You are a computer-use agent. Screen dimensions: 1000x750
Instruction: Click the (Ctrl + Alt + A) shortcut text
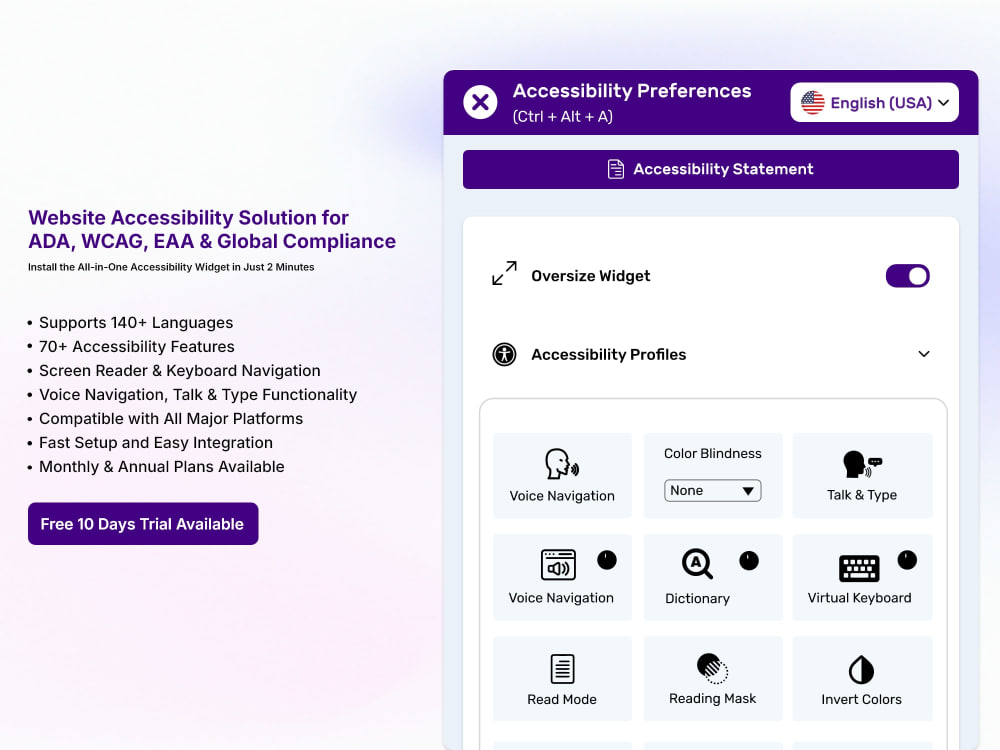point(562,117)
